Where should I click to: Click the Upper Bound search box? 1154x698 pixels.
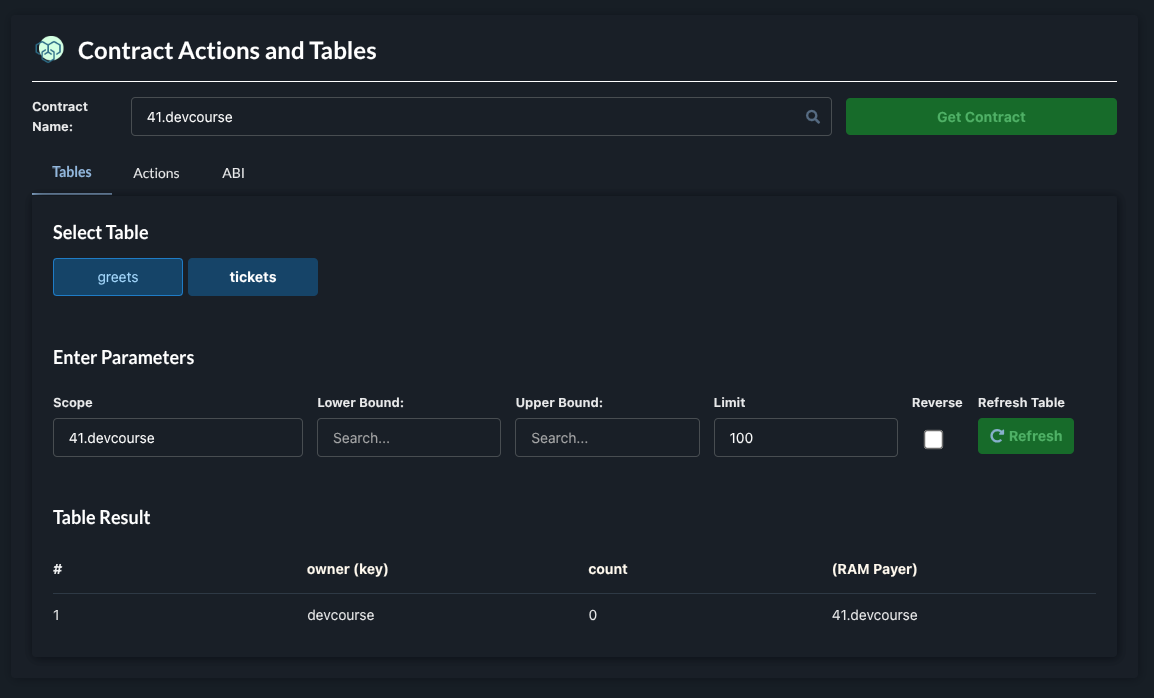(x=607, y=438)
